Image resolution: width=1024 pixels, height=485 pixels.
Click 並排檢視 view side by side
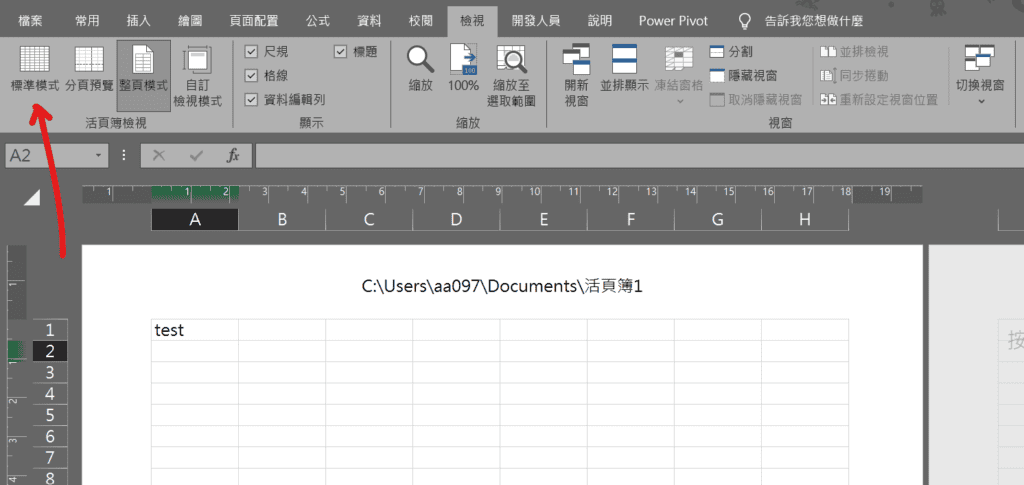pos(854,52)
